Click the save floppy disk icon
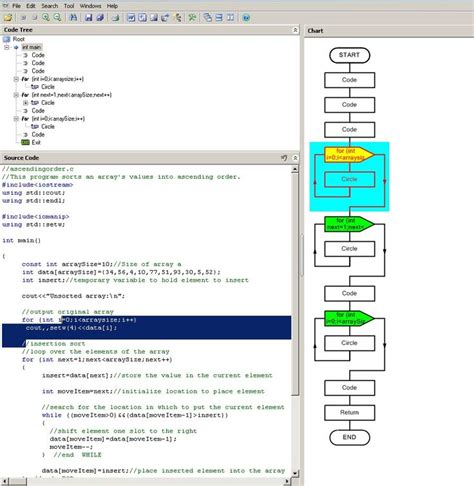This screenshot has height=486, width=474. [88, 18]
